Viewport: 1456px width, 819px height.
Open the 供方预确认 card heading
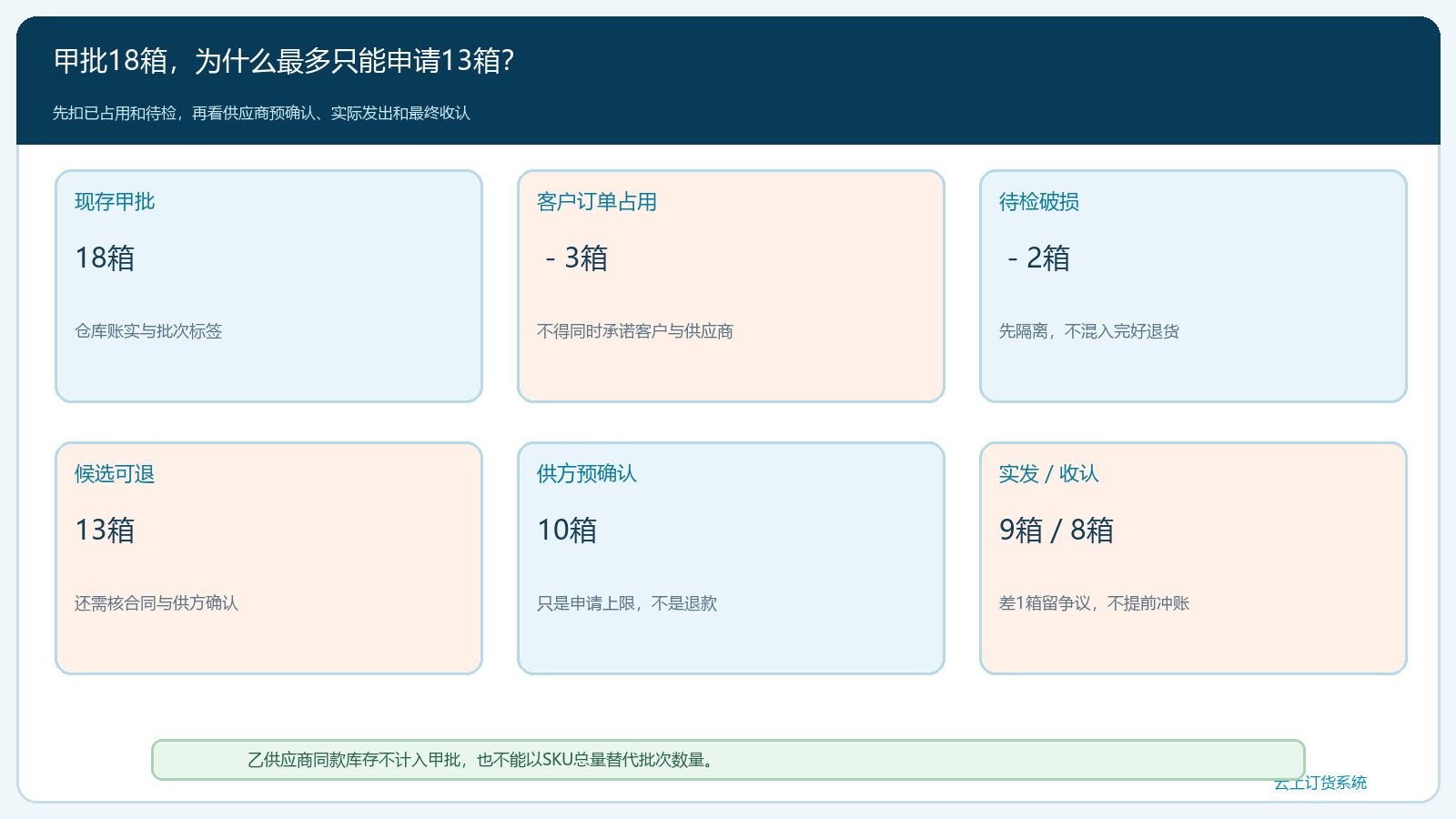click(x=587, y=474)
